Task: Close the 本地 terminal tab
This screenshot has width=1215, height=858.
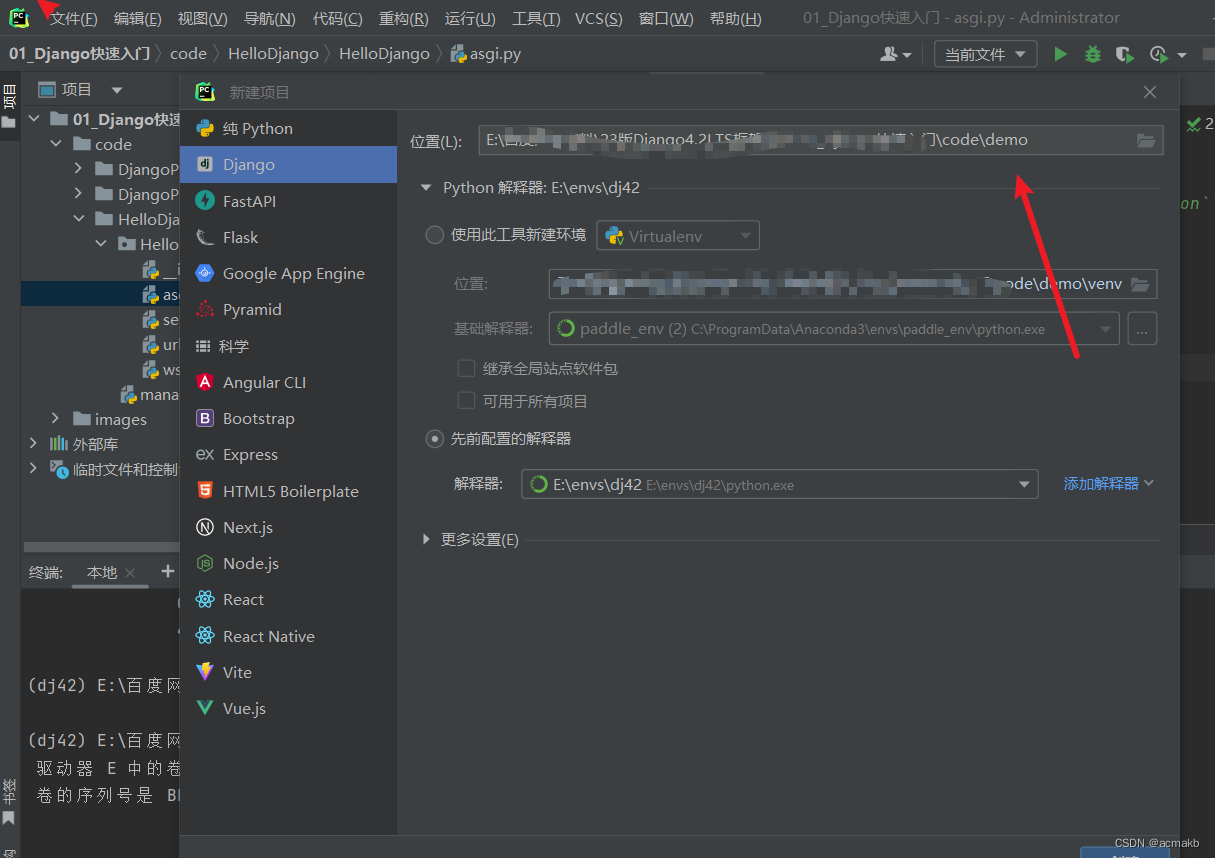Action: (129, 573)
